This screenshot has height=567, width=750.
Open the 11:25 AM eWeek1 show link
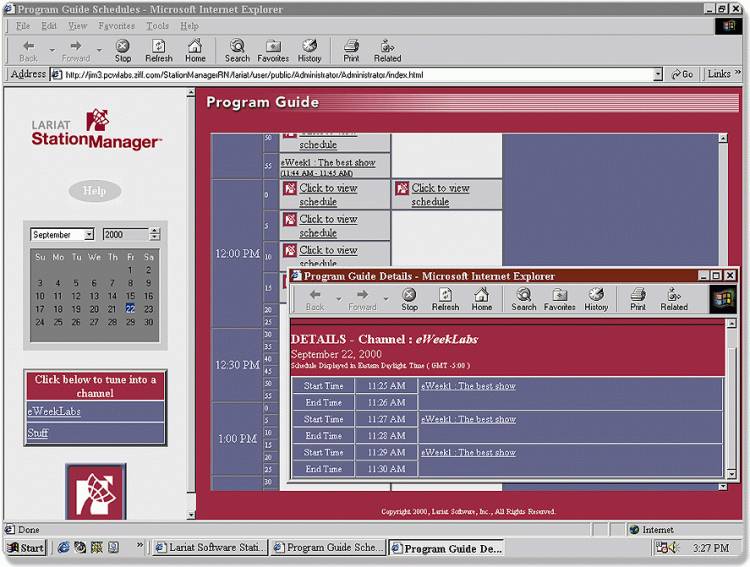468,386
